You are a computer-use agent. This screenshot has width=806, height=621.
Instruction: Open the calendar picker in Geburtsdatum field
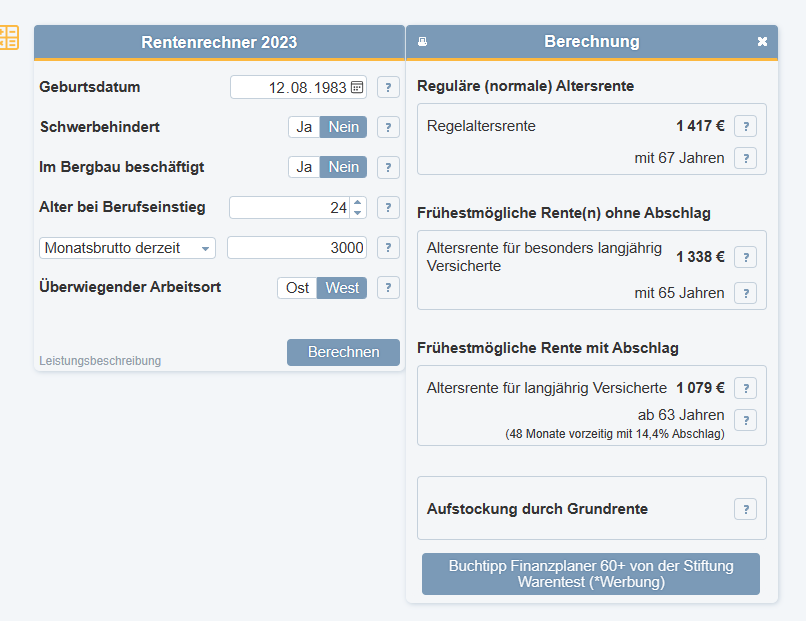357,87
